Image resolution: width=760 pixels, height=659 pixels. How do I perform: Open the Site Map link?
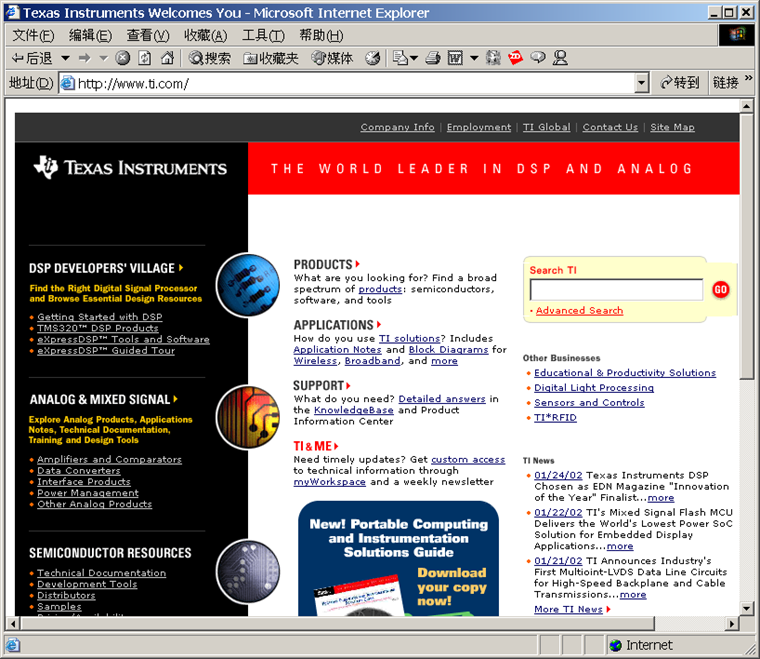tap(672, 127)
